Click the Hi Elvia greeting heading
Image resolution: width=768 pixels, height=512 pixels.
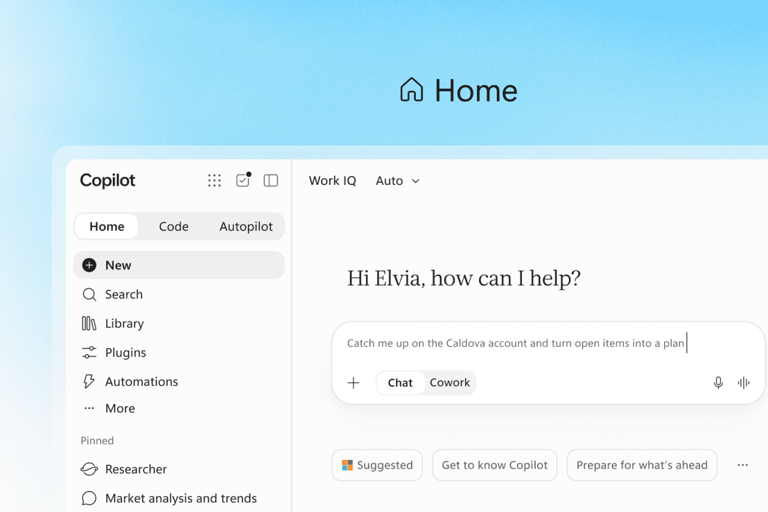tap(464, 278)
